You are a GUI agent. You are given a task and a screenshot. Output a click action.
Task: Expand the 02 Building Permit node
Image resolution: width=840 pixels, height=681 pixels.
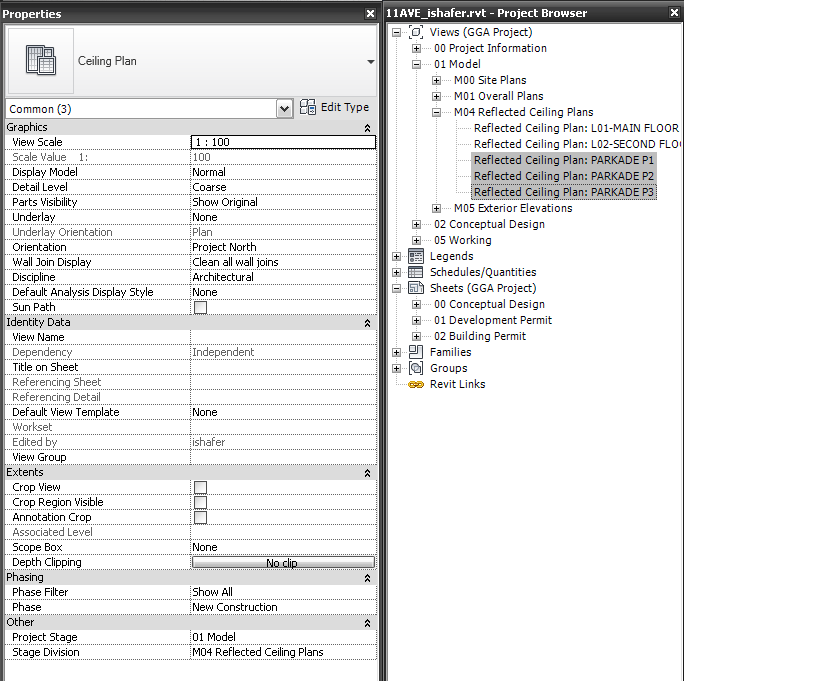pyautogui.click(x=416, y=336)
